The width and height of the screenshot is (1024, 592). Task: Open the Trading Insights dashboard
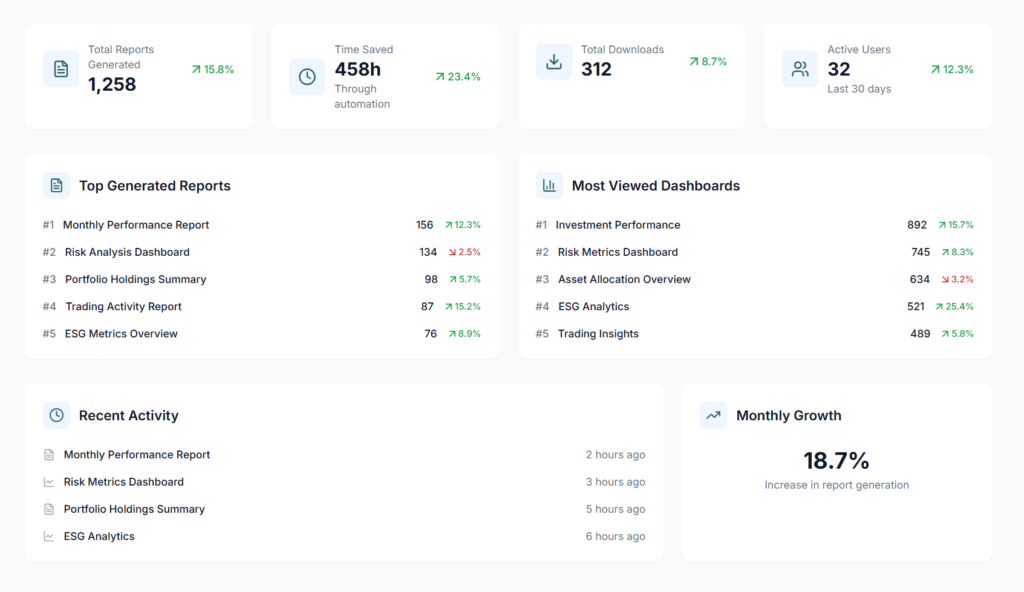pos(598,334)
